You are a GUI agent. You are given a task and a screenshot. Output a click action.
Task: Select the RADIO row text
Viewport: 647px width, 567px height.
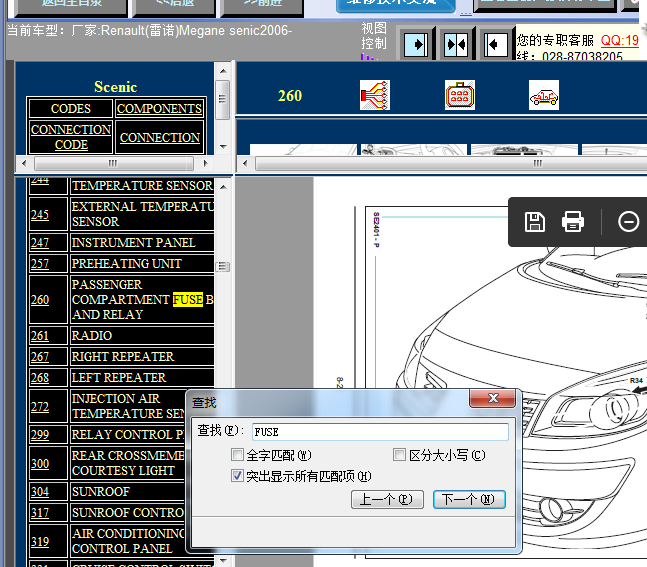(x=92, y=336)
